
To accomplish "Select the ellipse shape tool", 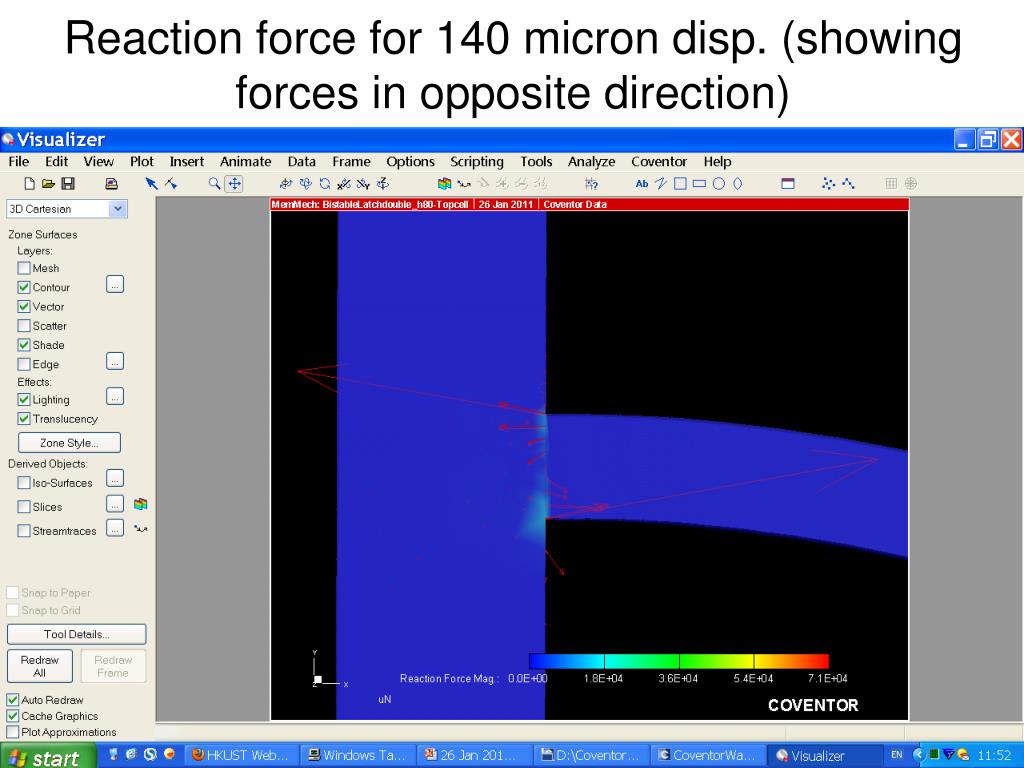I will [738, 184].
